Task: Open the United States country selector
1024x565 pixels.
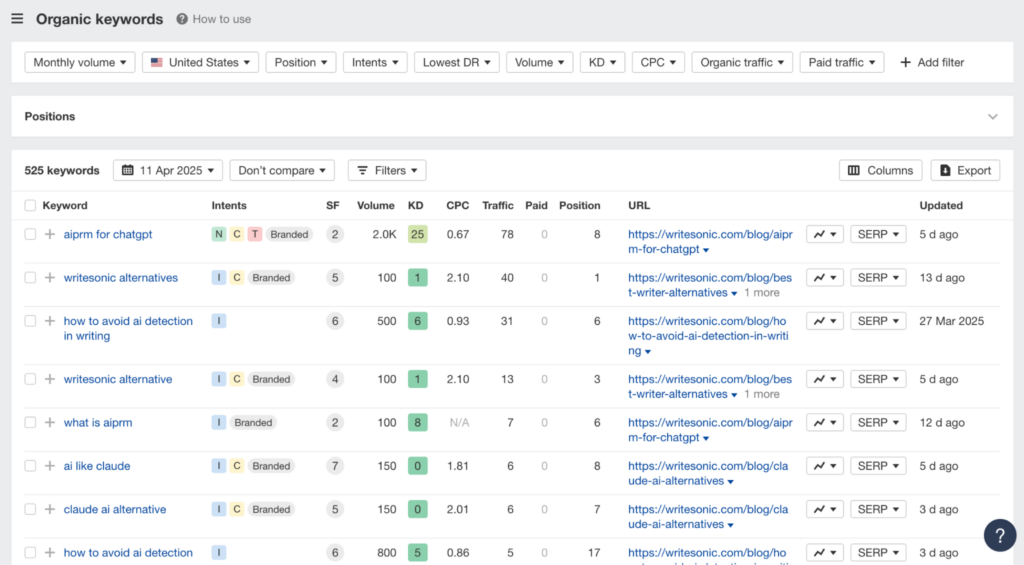Action: coord(200,62)
